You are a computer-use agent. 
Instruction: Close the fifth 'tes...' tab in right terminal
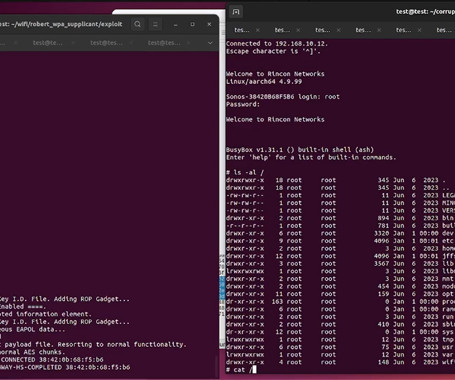[x=419, y=30]
